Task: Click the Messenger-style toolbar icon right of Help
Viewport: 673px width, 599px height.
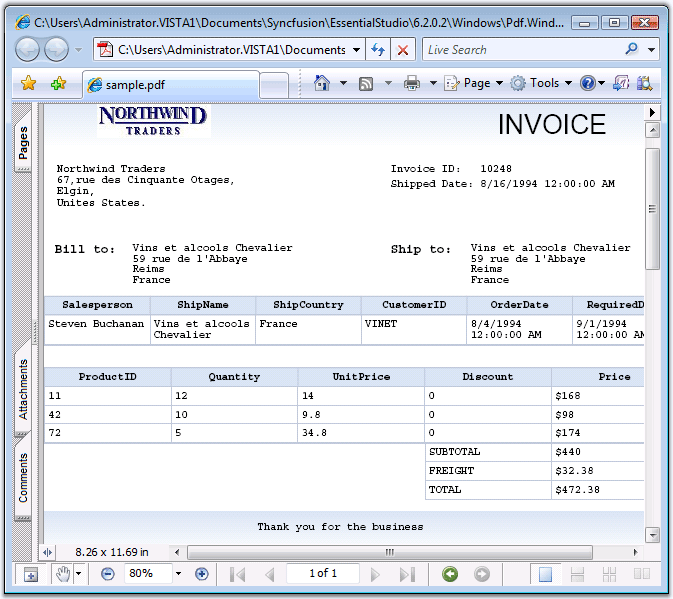Action: tap(621, 83)
